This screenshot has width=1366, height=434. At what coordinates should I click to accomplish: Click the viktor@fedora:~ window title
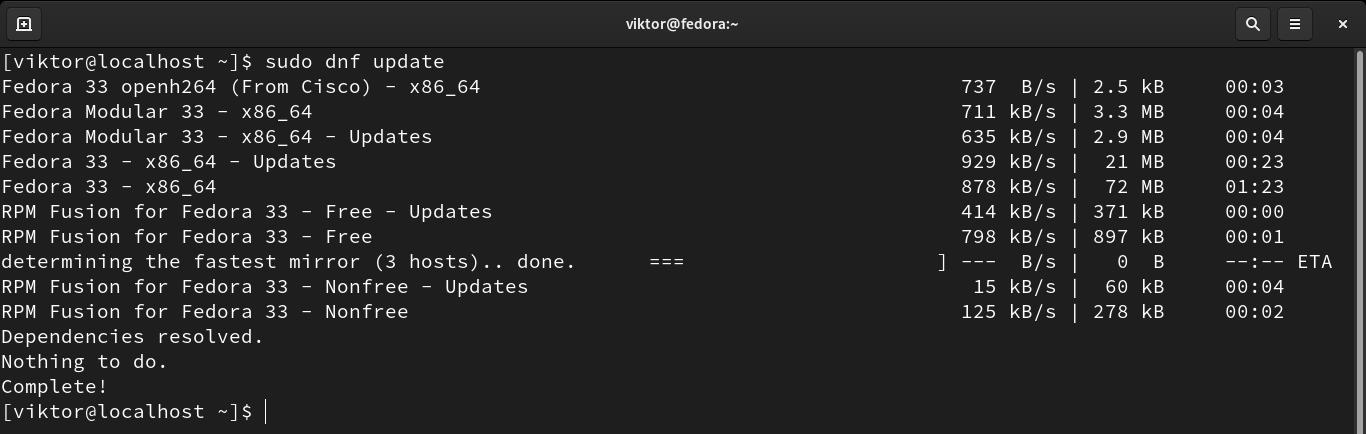tap(682, 24)
